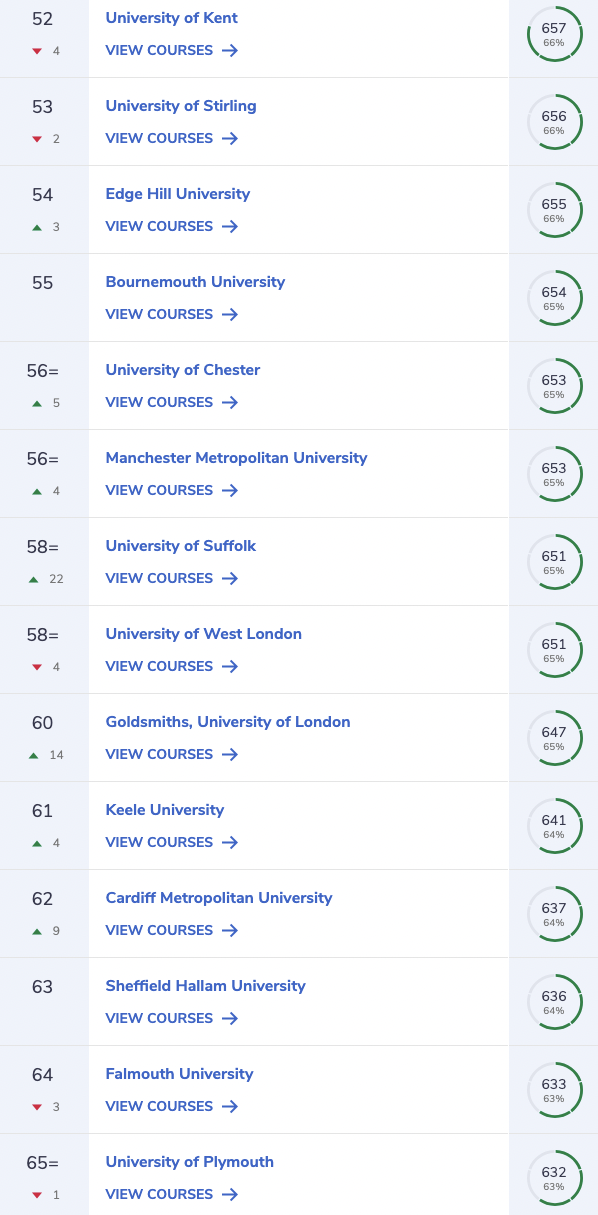The height and width of the screenshot is (1215, 598).
Task: Click the red down arrow under rank 52
Action: tap(37, 50)
